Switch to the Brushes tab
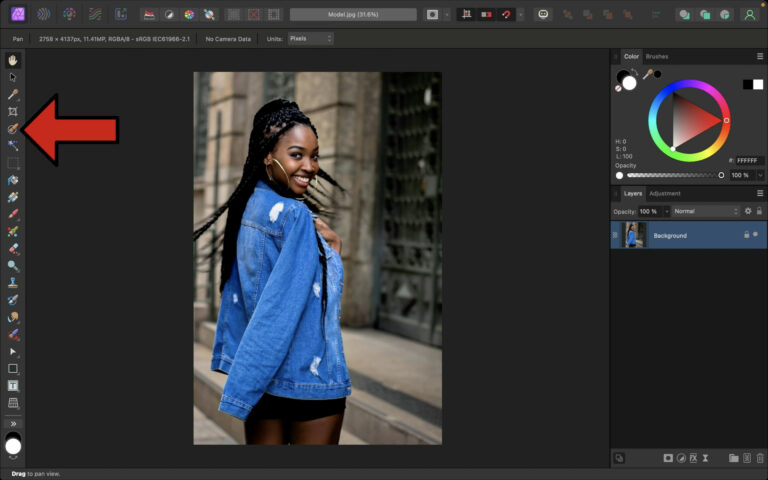 click(x=657, y=56)
